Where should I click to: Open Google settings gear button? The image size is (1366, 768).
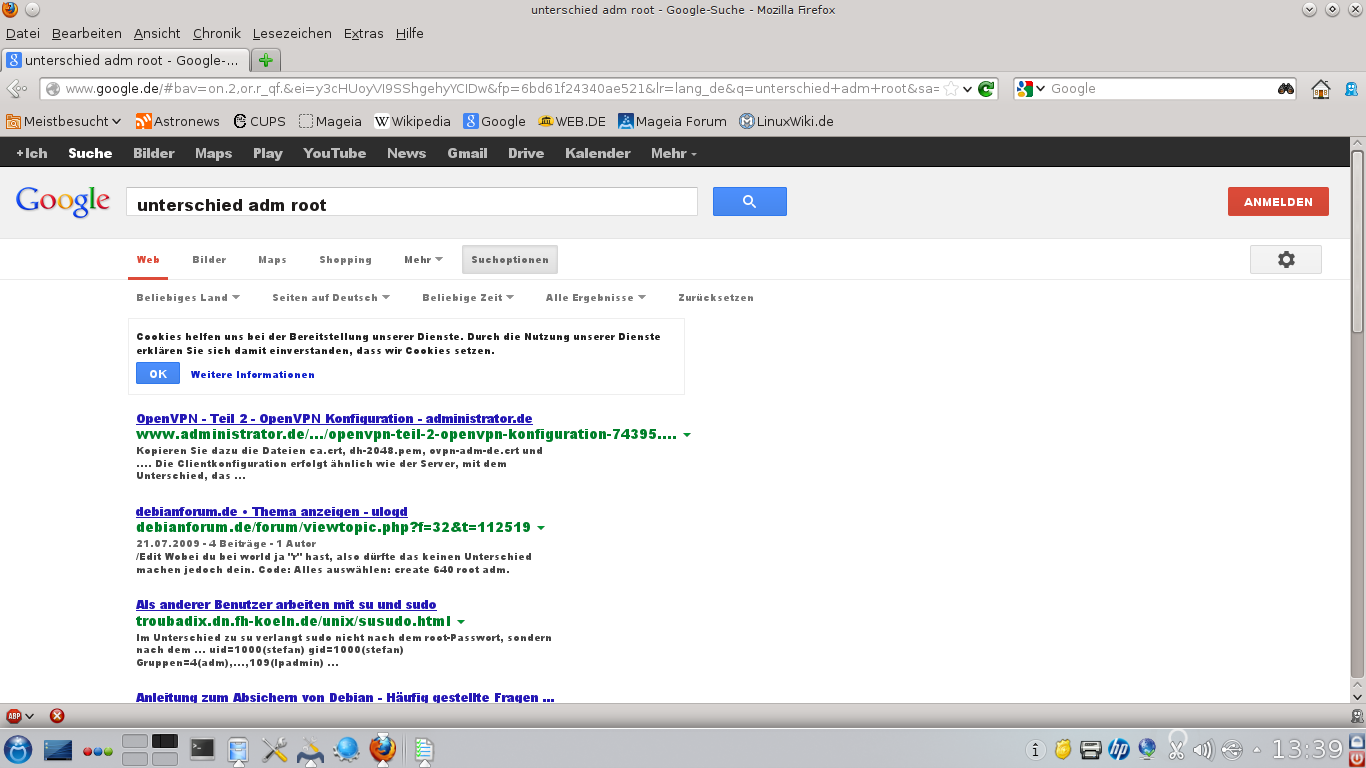click(1286, 259)
